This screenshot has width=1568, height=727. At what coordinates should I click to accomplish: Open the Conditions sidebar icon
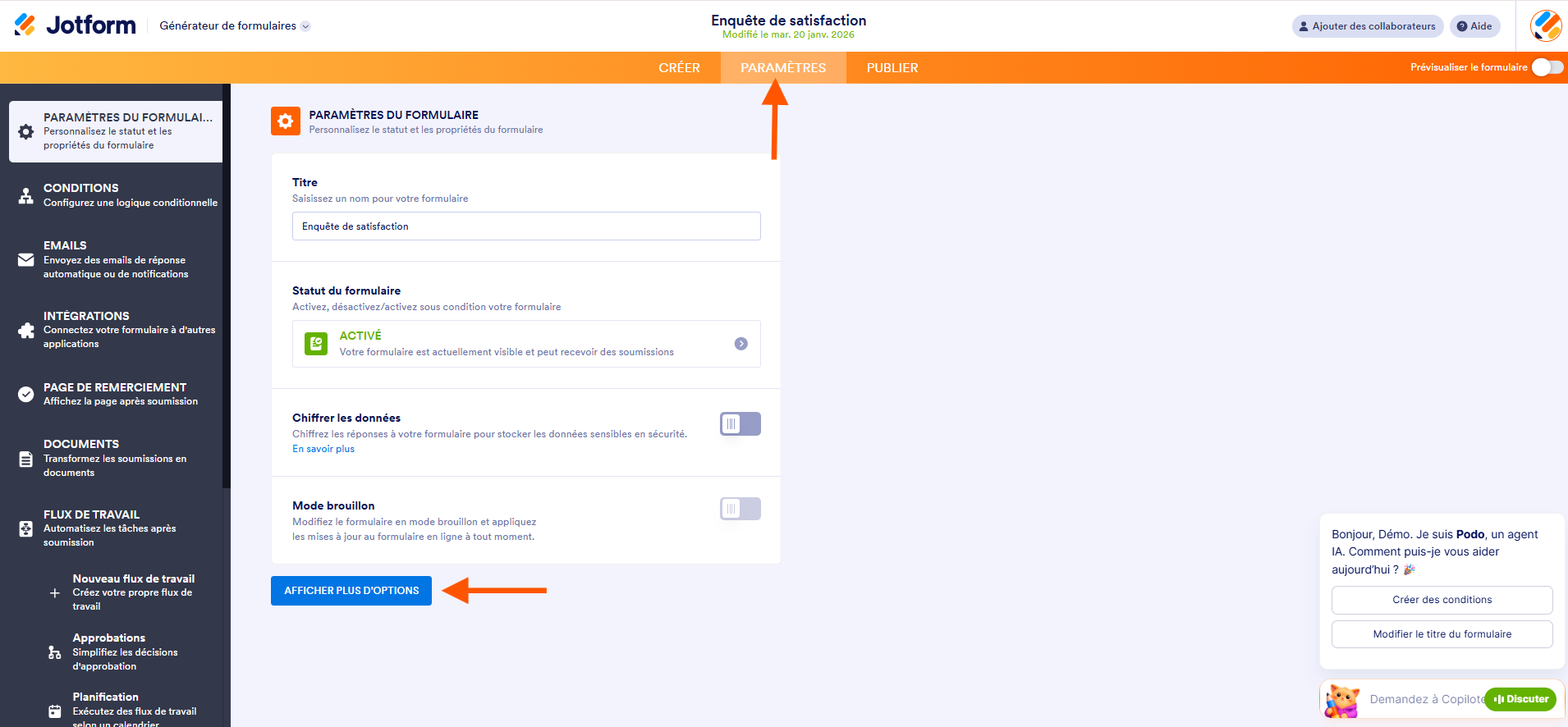click(x=26, y=195)
